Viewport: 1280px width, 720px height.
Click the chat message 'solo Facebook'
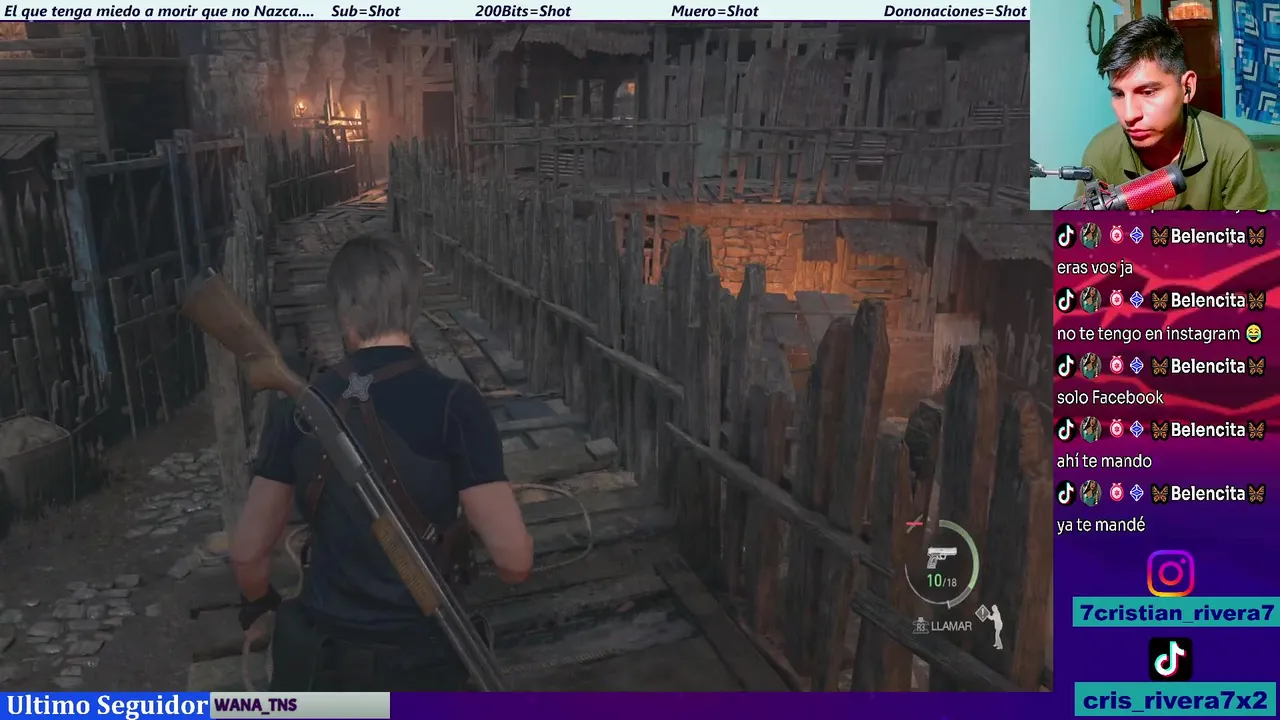coord(1110,398)
